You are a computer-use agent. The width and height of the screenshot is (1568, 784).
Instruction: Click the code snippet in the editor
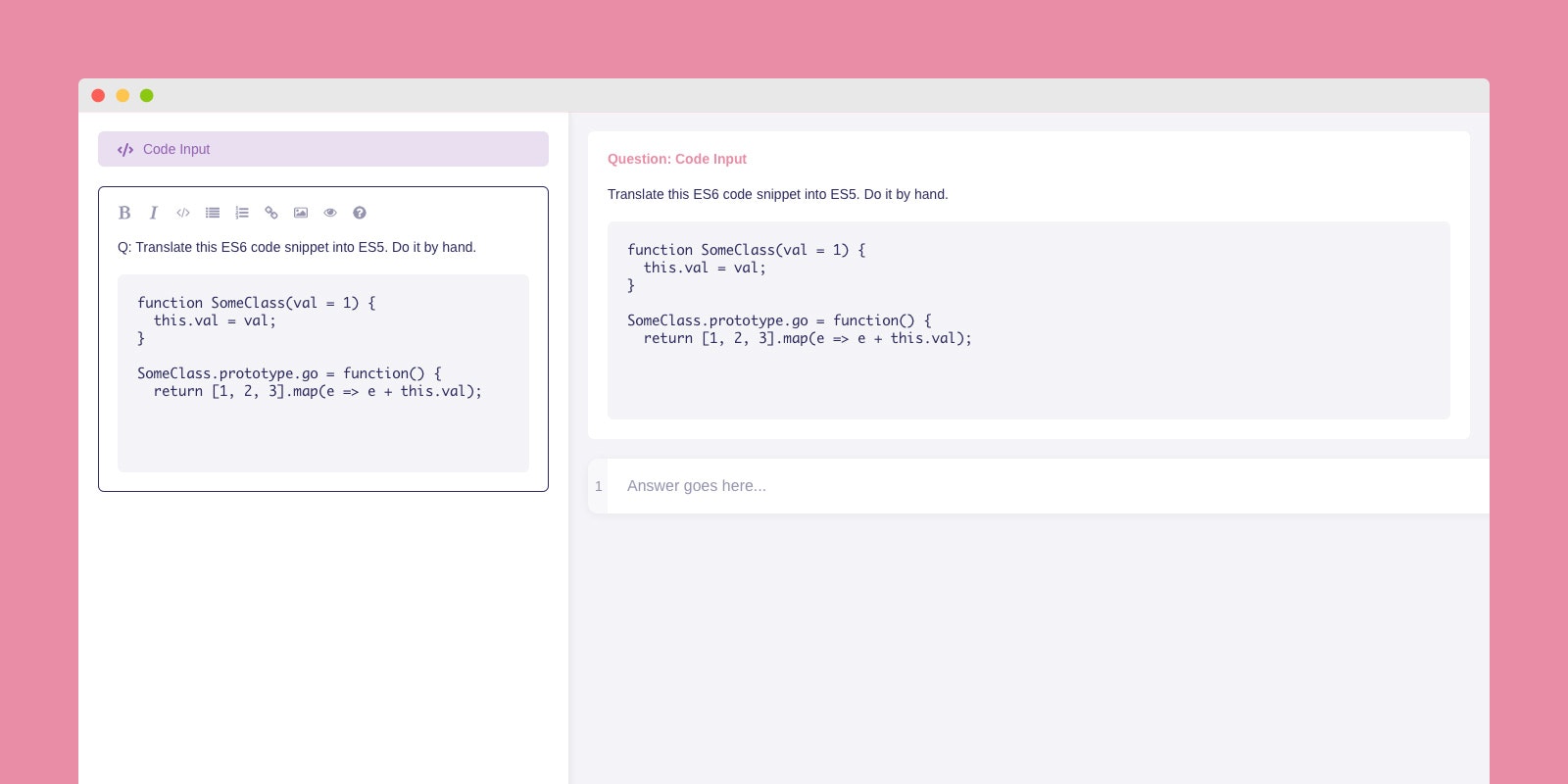point(323,373)
